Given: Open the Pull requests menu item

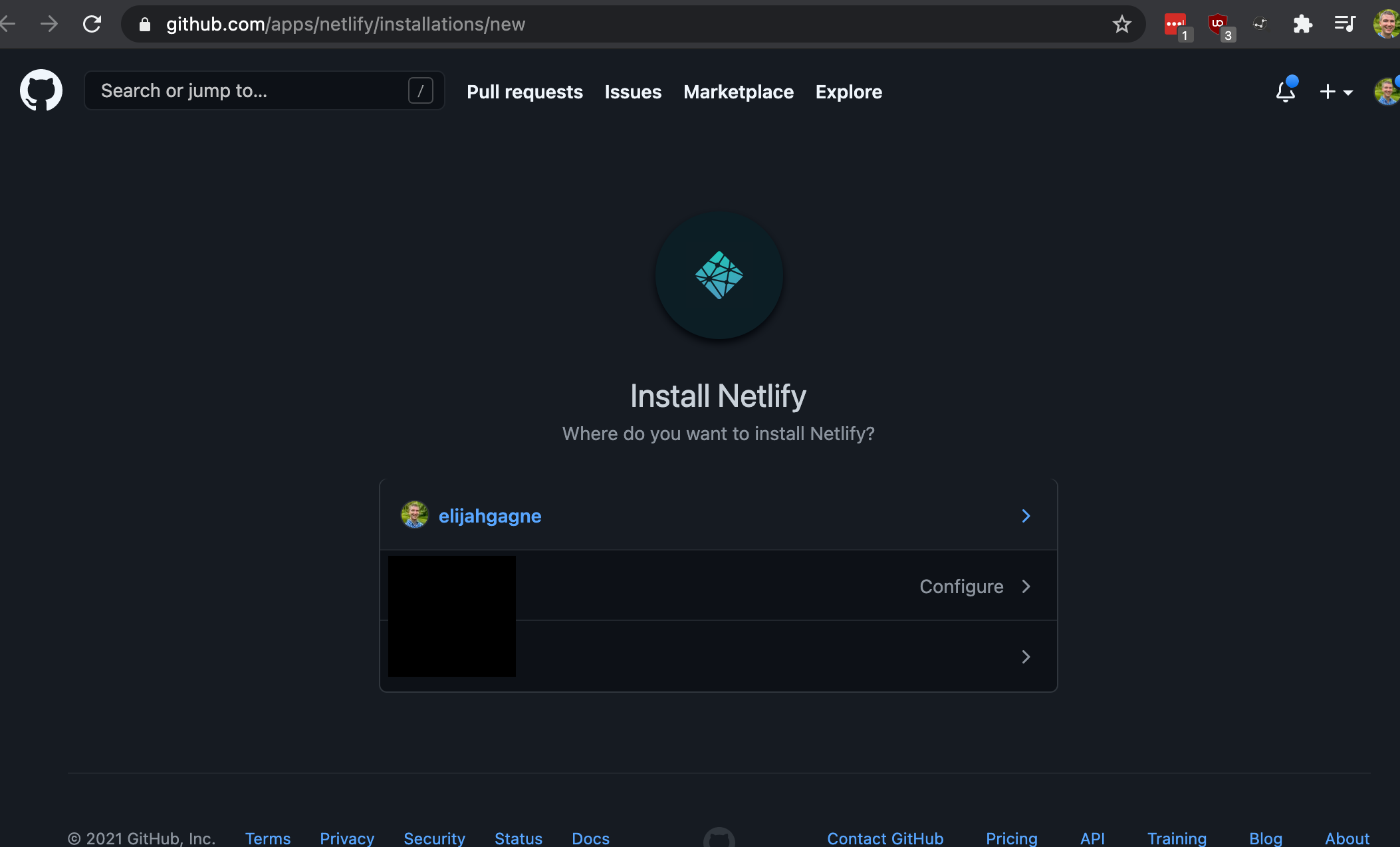Looking at the screenshot, I should pyautogui.click(x=525, y=91).
